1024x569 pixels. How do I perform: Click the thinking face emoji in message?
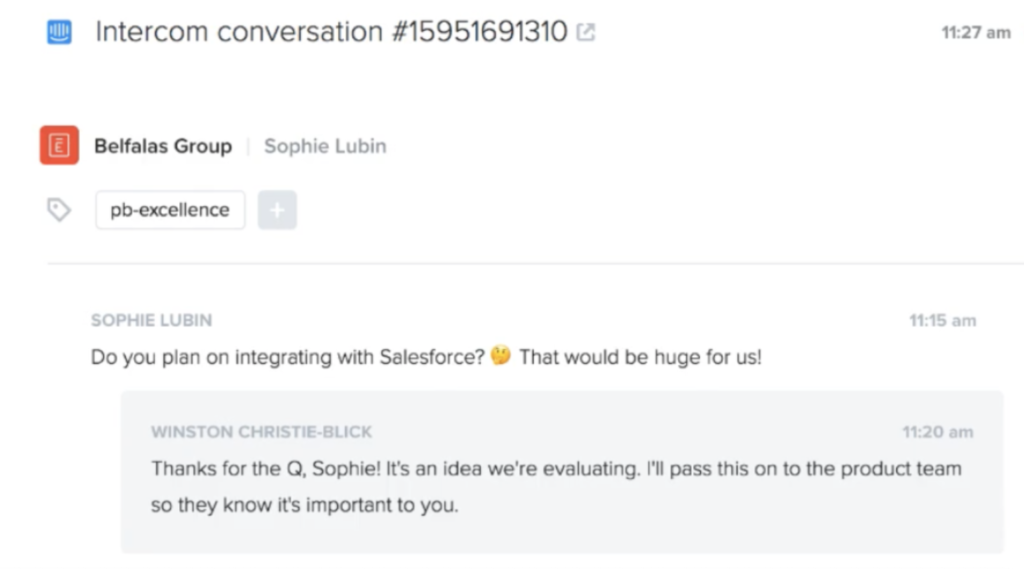pos(501,355)
